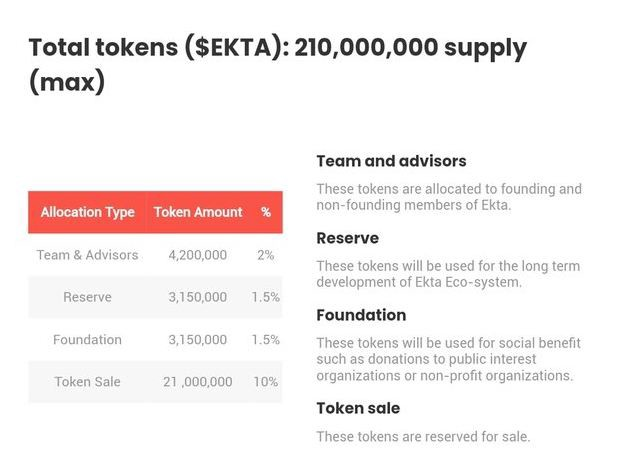Click the Total tokens ($EKTA) page title
Image resolution: width=638 pixels, height=465 pixels.
pyautogui.click(x=278, y=64)
